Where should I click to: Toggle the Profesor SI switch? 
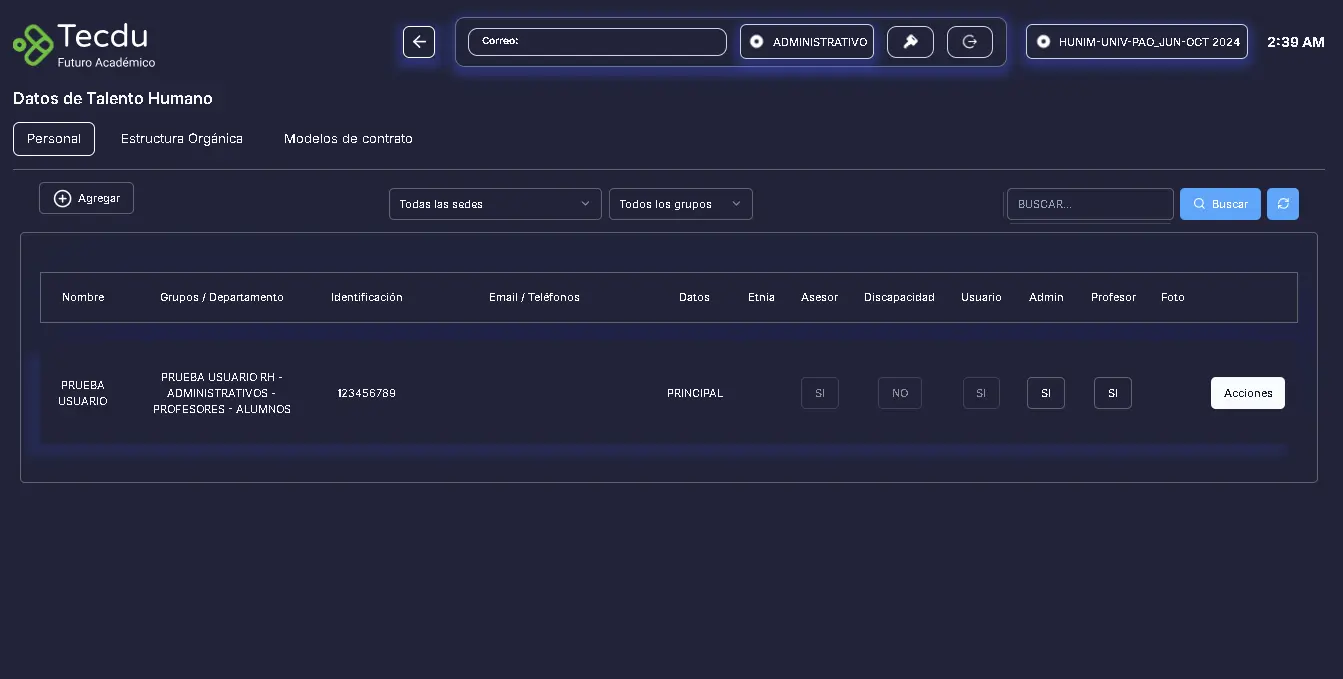point(1112,393)
